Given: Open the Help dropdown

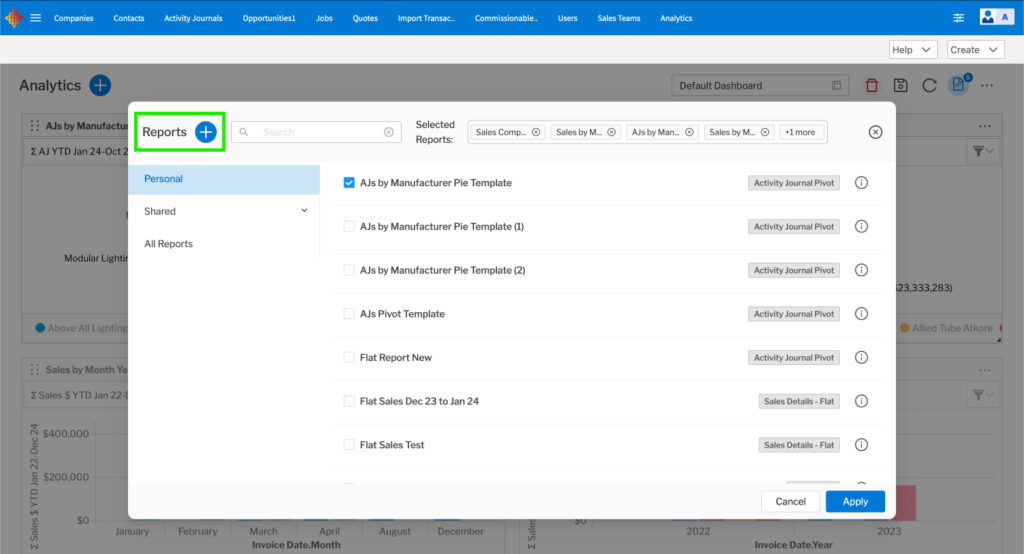Looking at the screenshot, I should [x=912, y=50].
